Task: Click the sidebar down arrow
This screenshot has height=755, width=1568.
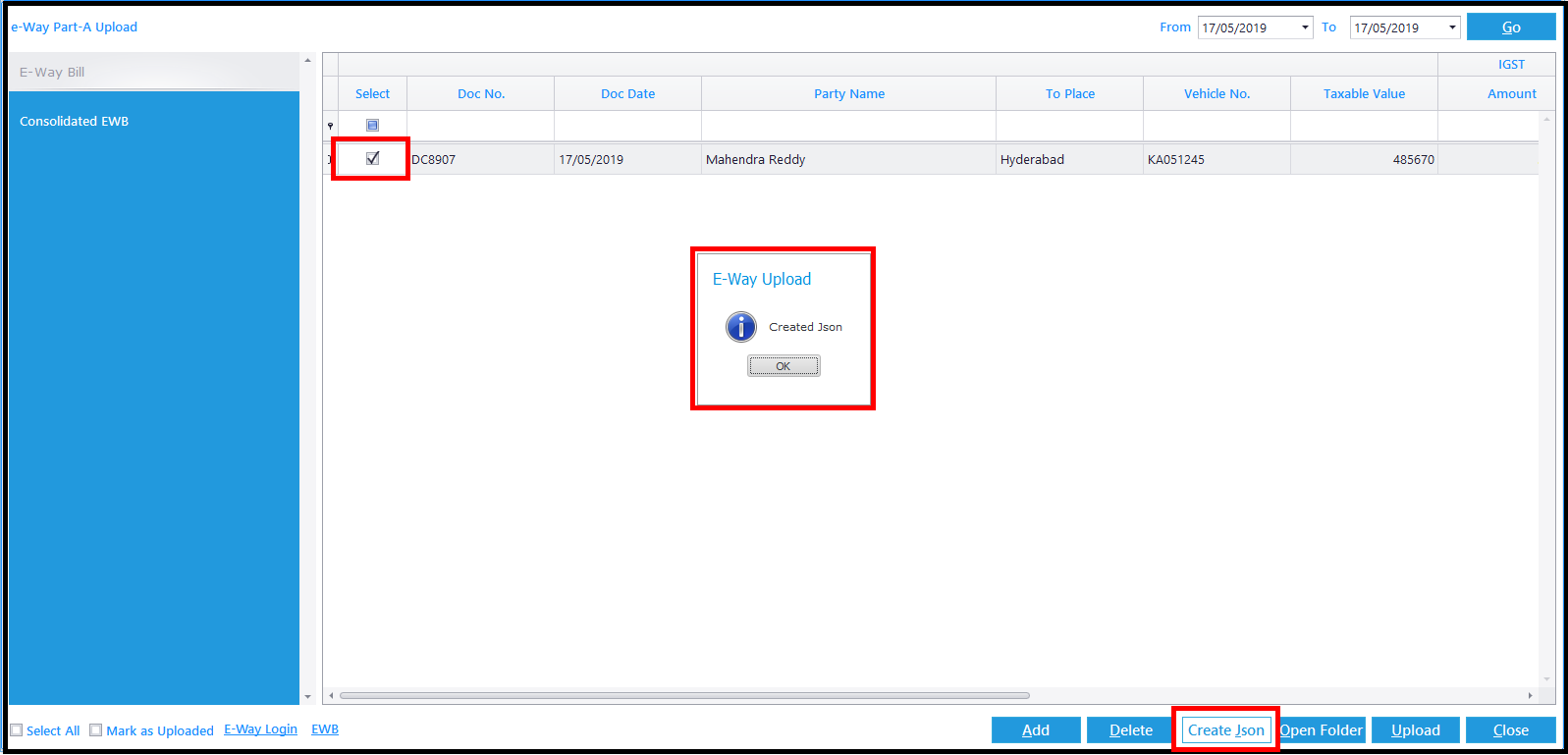Action: click(x=307, y=697)
